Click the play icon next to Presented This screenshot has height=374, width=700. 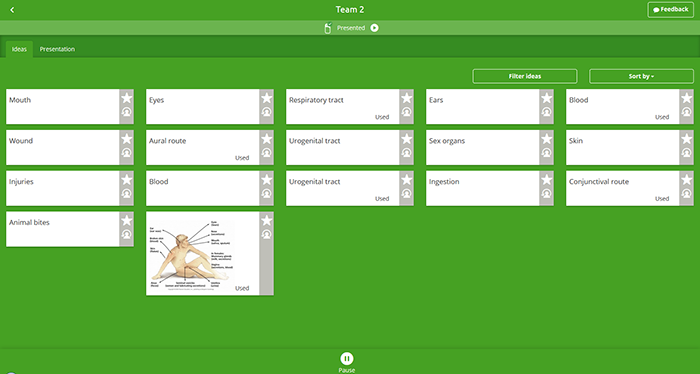(x=375, y=28)
